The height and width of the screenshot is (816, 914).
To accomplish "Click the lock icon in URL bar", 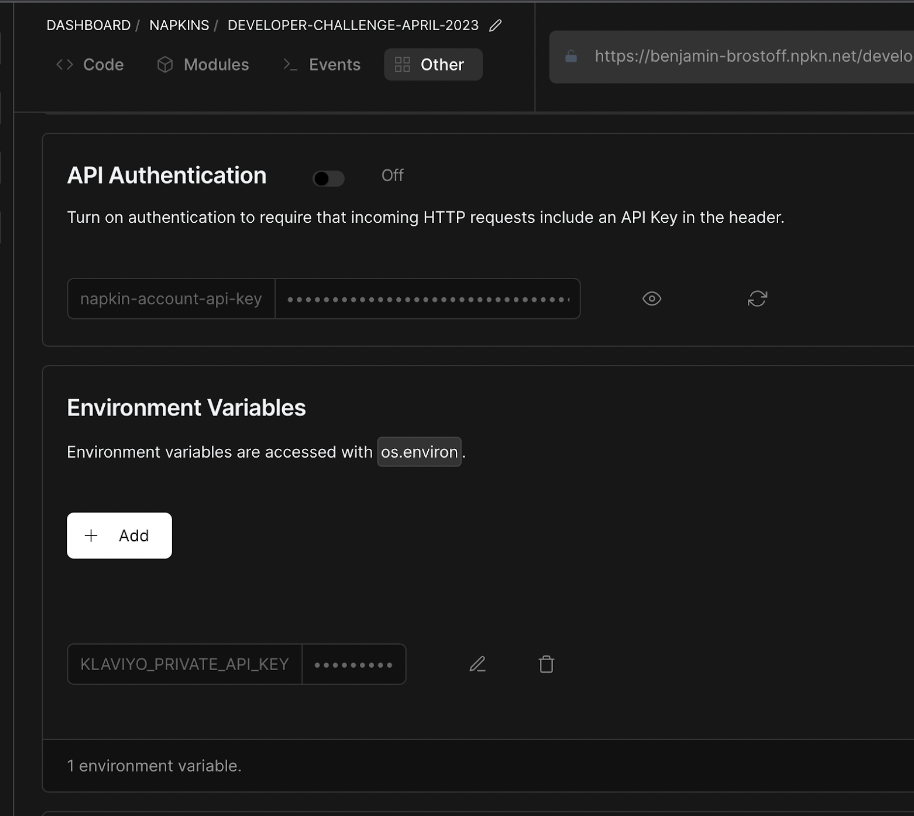I will coord(571,57).
